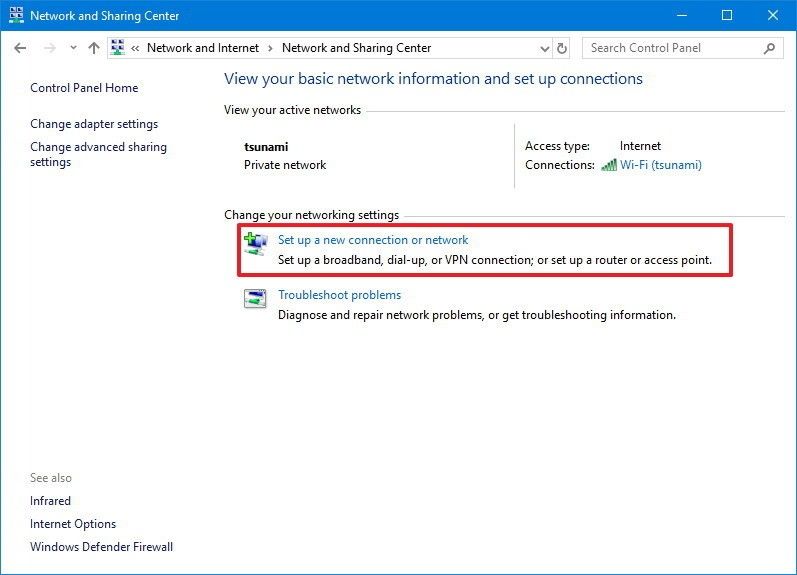Click the back navigation arrow
The height and width of the screenshot is (575, 797).
point(20,48)
